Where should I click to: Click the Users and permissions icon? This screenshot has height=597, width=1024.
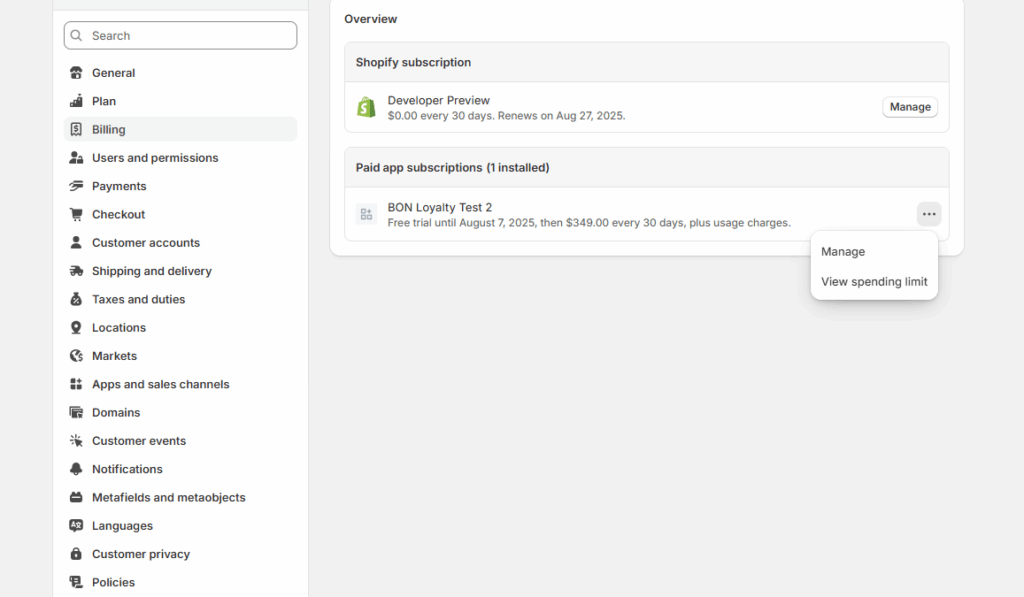(x=76, y=157)
